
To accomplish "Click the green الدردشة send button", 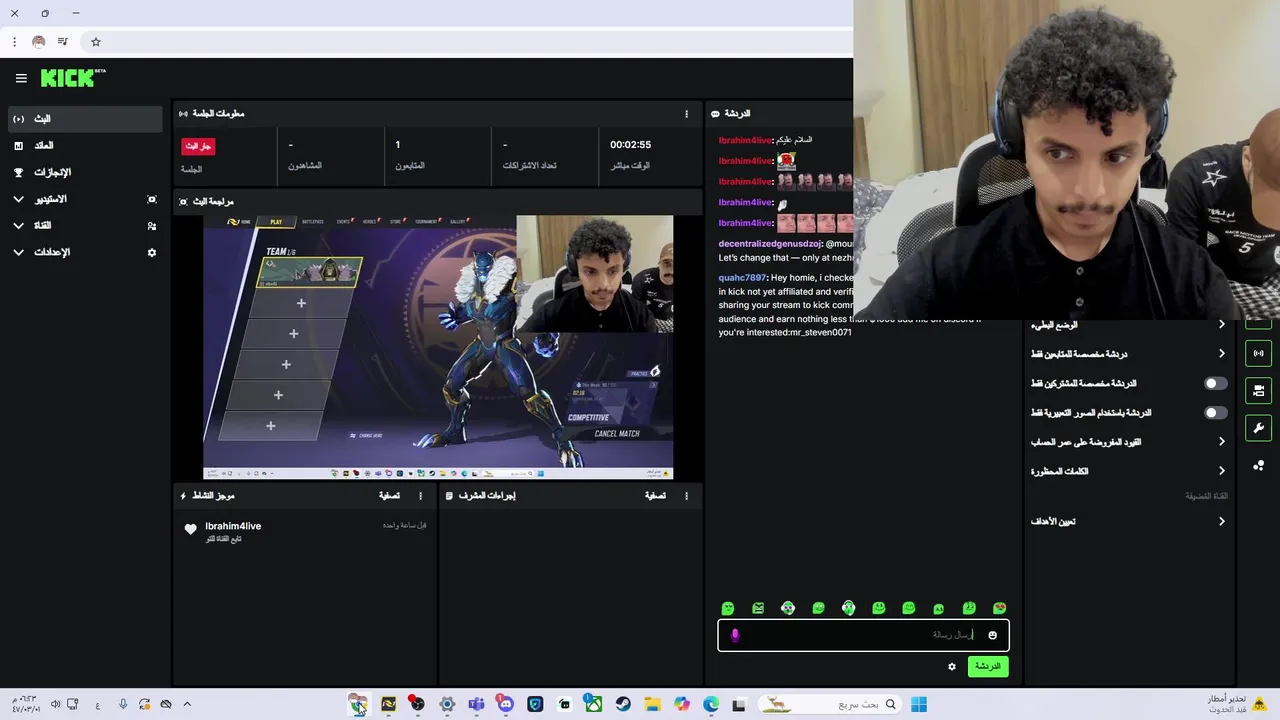I will click(988, 667).
